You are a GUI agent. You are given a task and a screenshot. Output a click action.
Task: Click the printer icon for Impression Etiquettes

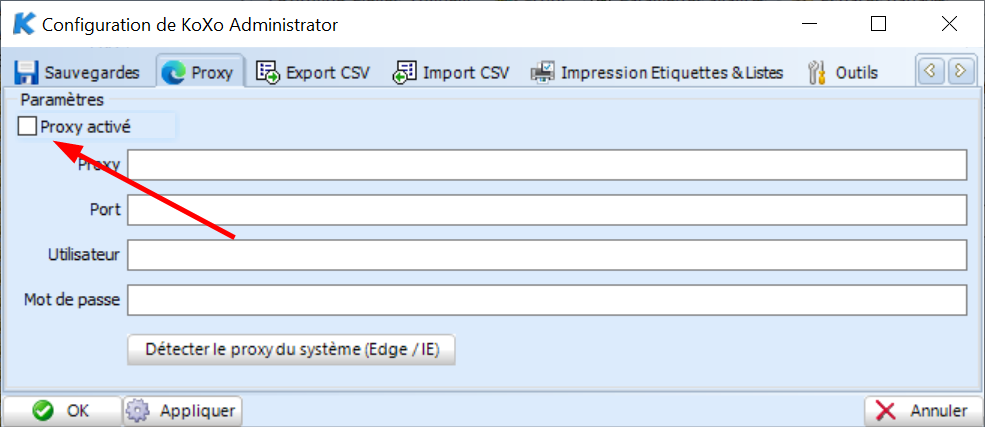[543, 72]
